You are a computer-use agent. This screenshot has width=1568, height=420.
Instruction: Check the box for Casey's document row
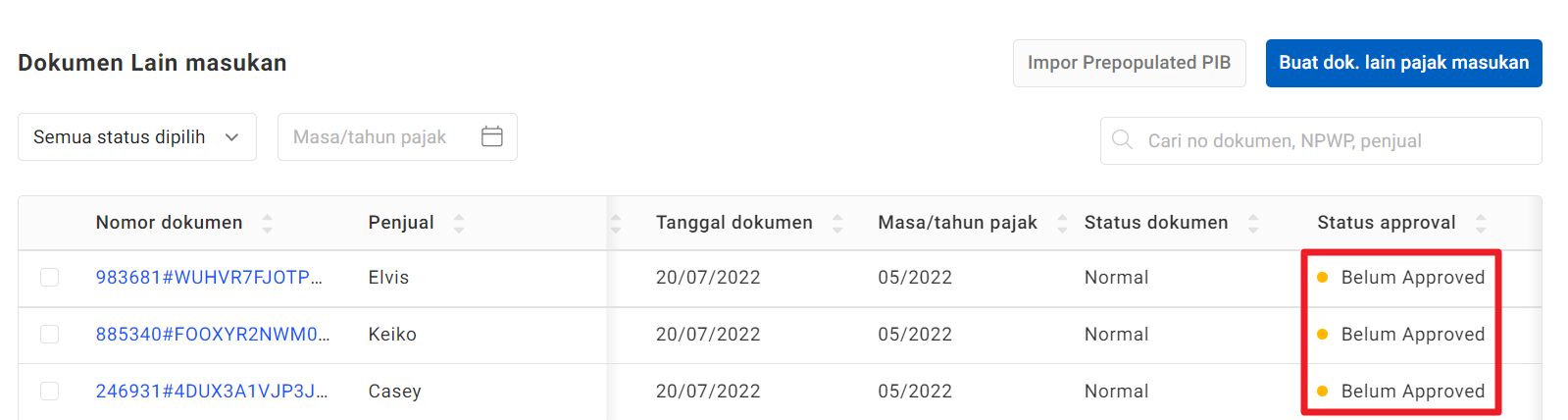tap(49, 392)
